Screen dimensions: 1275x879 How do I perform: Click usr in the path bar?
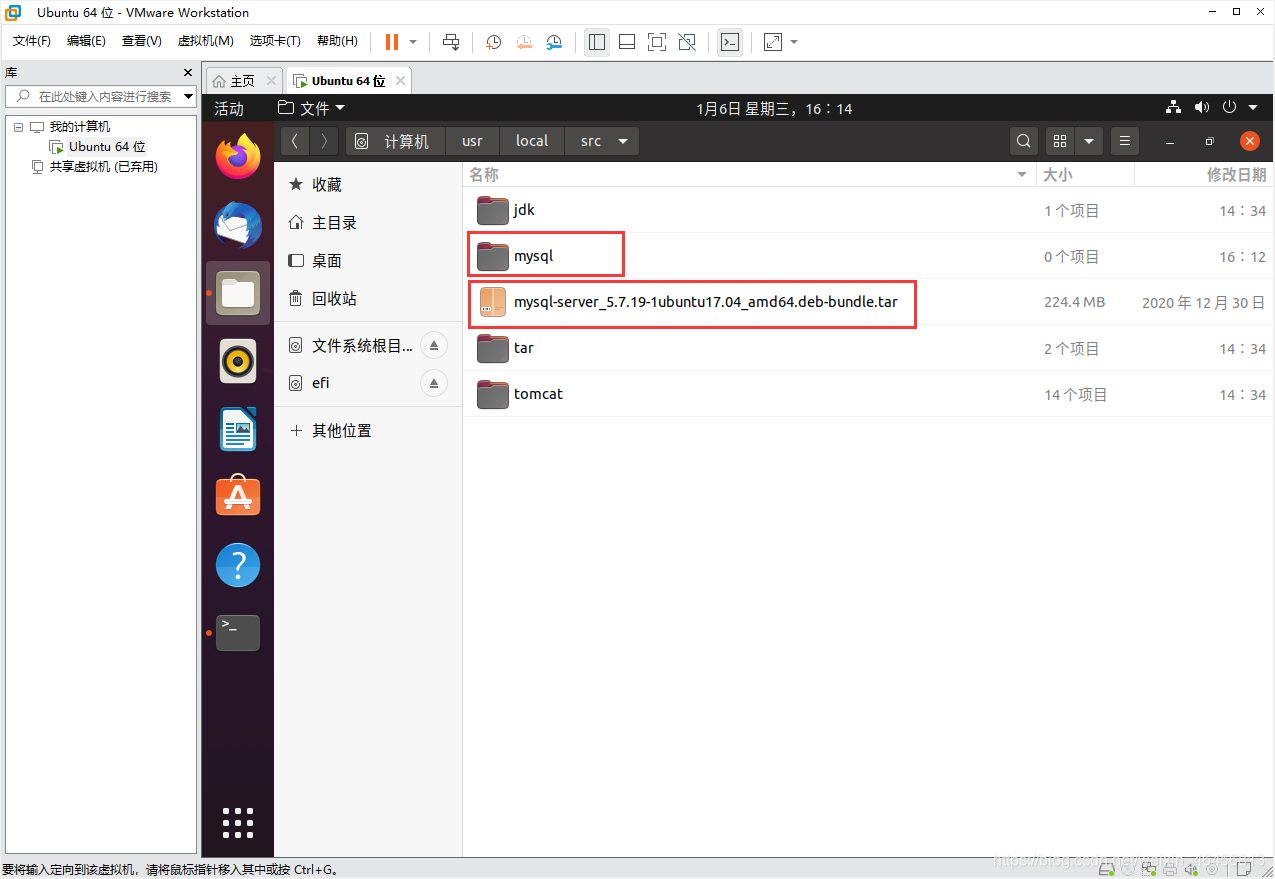472,141
